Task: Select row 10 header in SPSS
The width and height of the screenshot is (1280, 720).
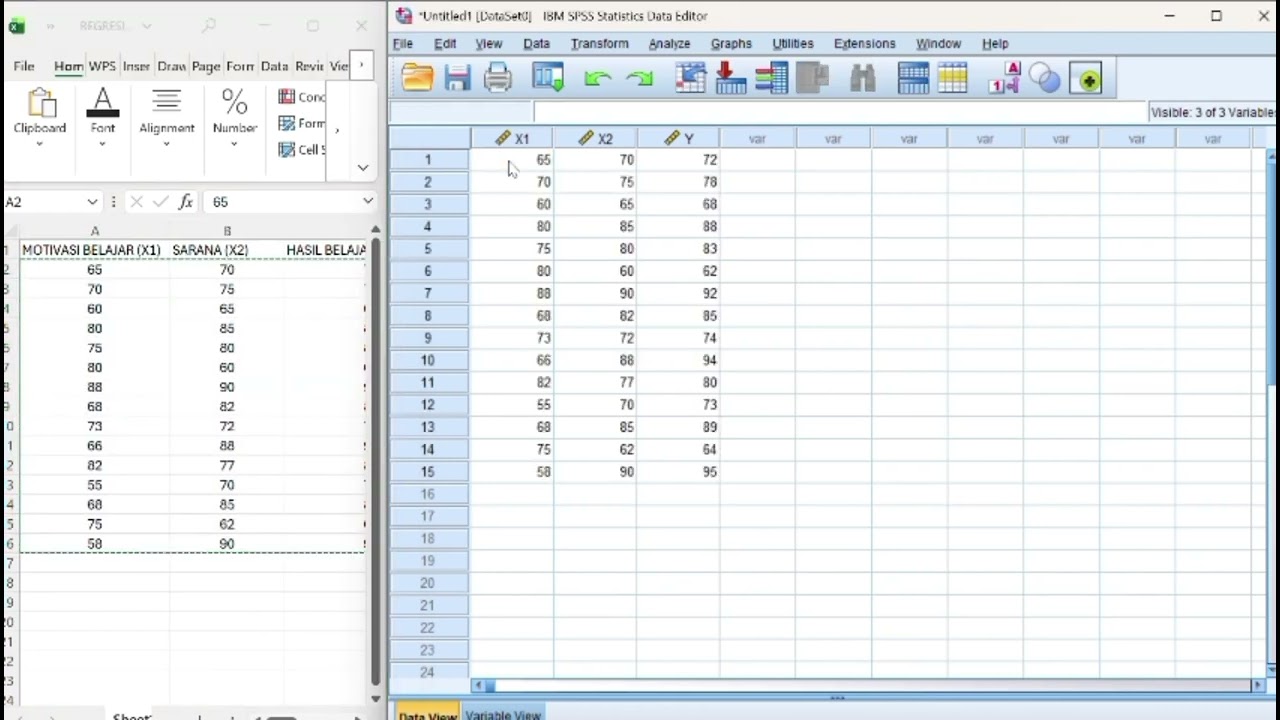Action: [429, 360]
